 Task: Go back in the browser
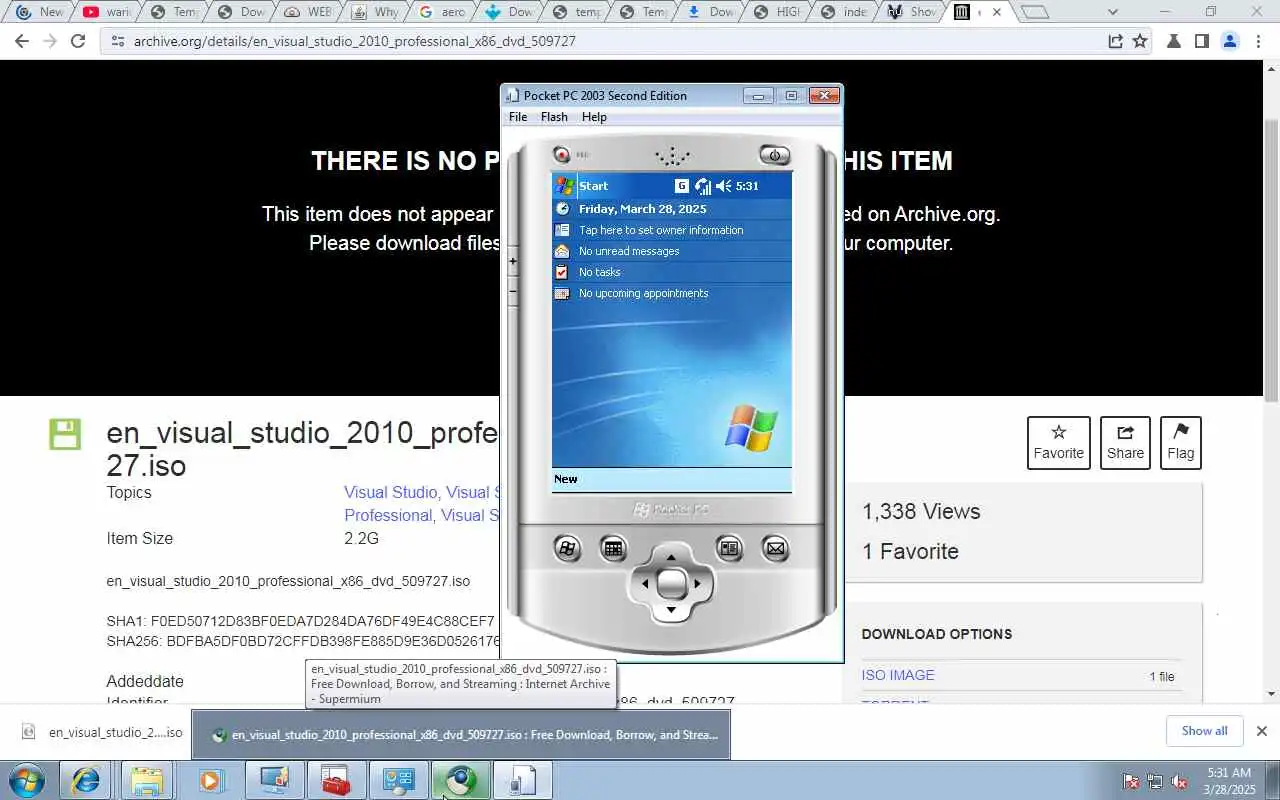click(22, 41)
